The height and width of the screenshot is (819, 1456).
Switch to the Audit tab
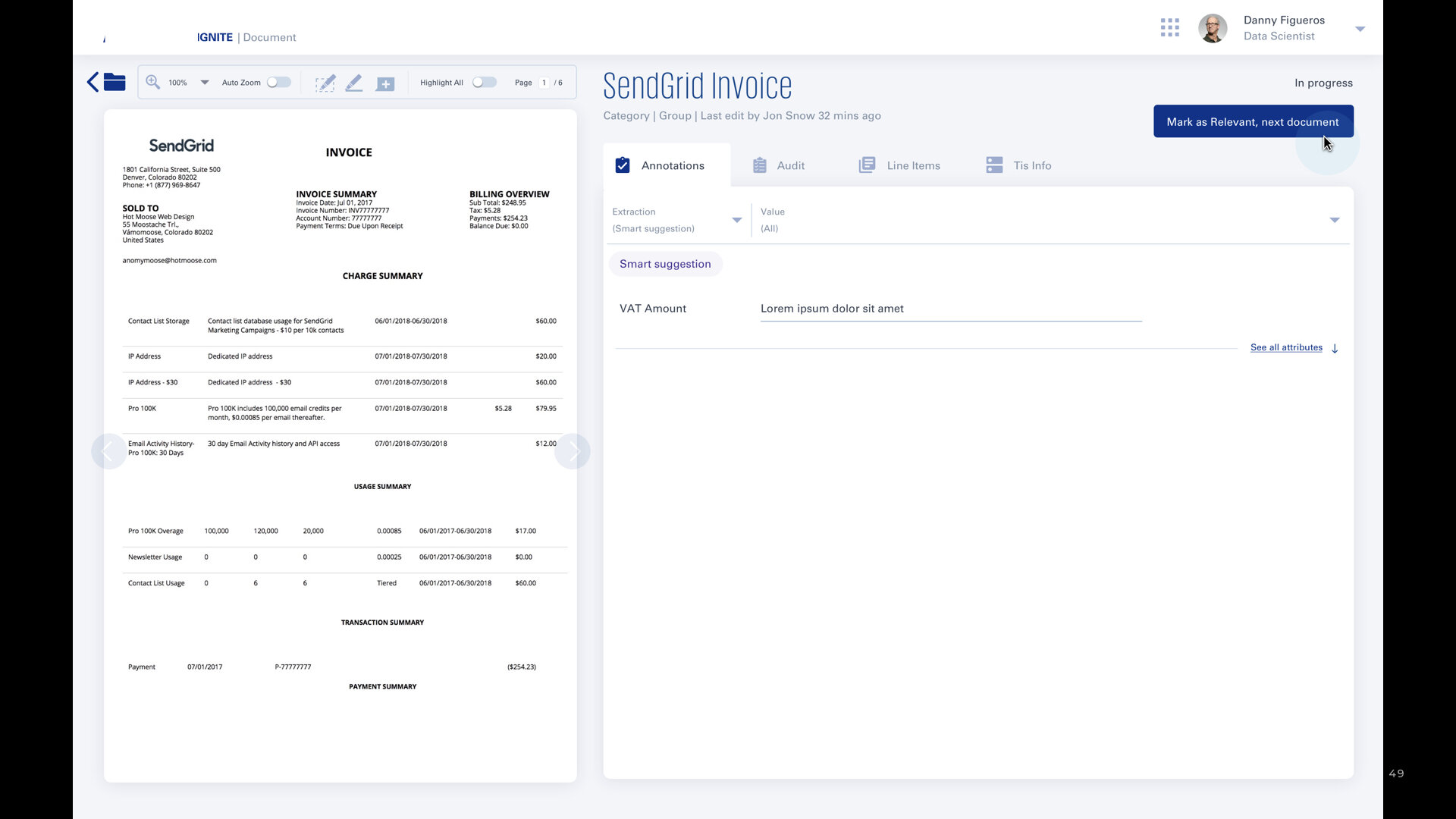(779, 165)
